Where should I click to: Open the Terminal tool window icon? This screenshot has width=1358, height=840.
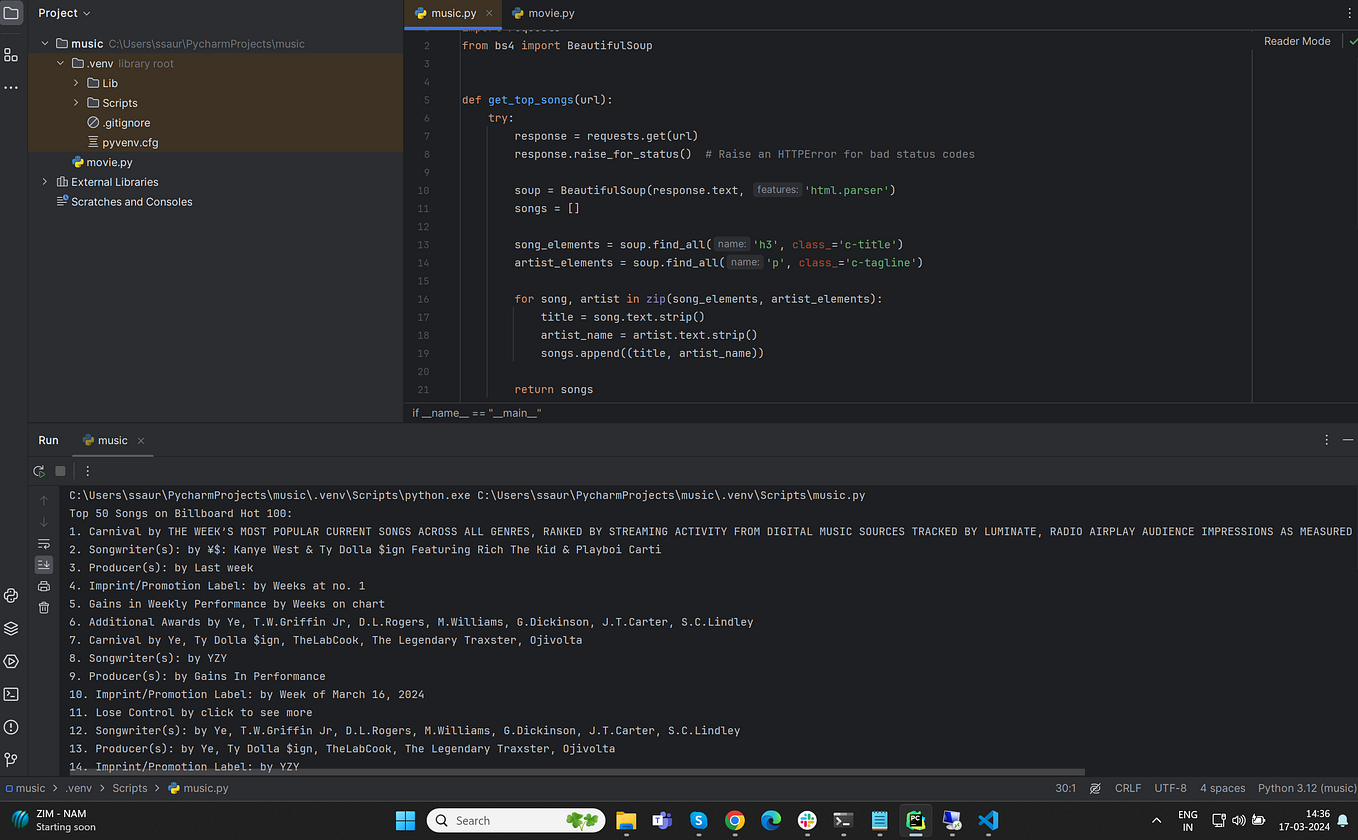point(11,694)
